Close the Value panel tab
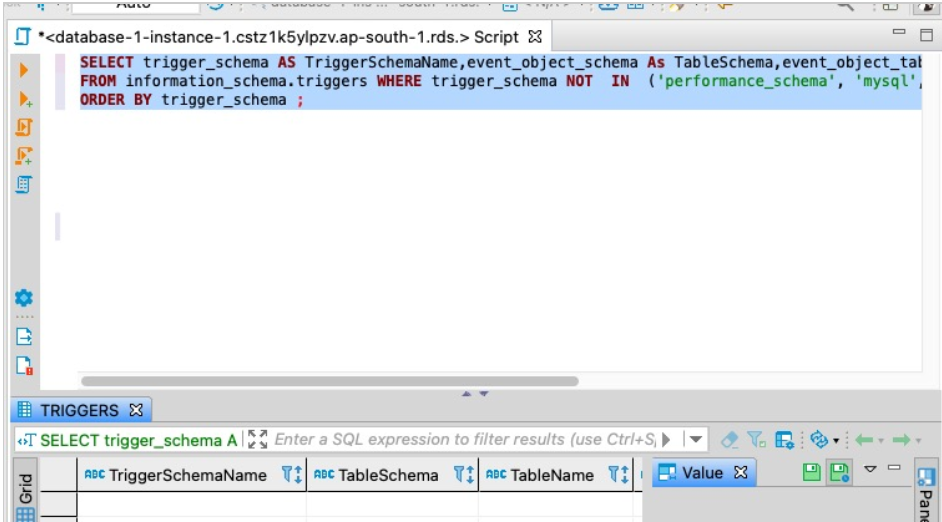This screenshot has height=522, width=942. (x=741, y=472)
